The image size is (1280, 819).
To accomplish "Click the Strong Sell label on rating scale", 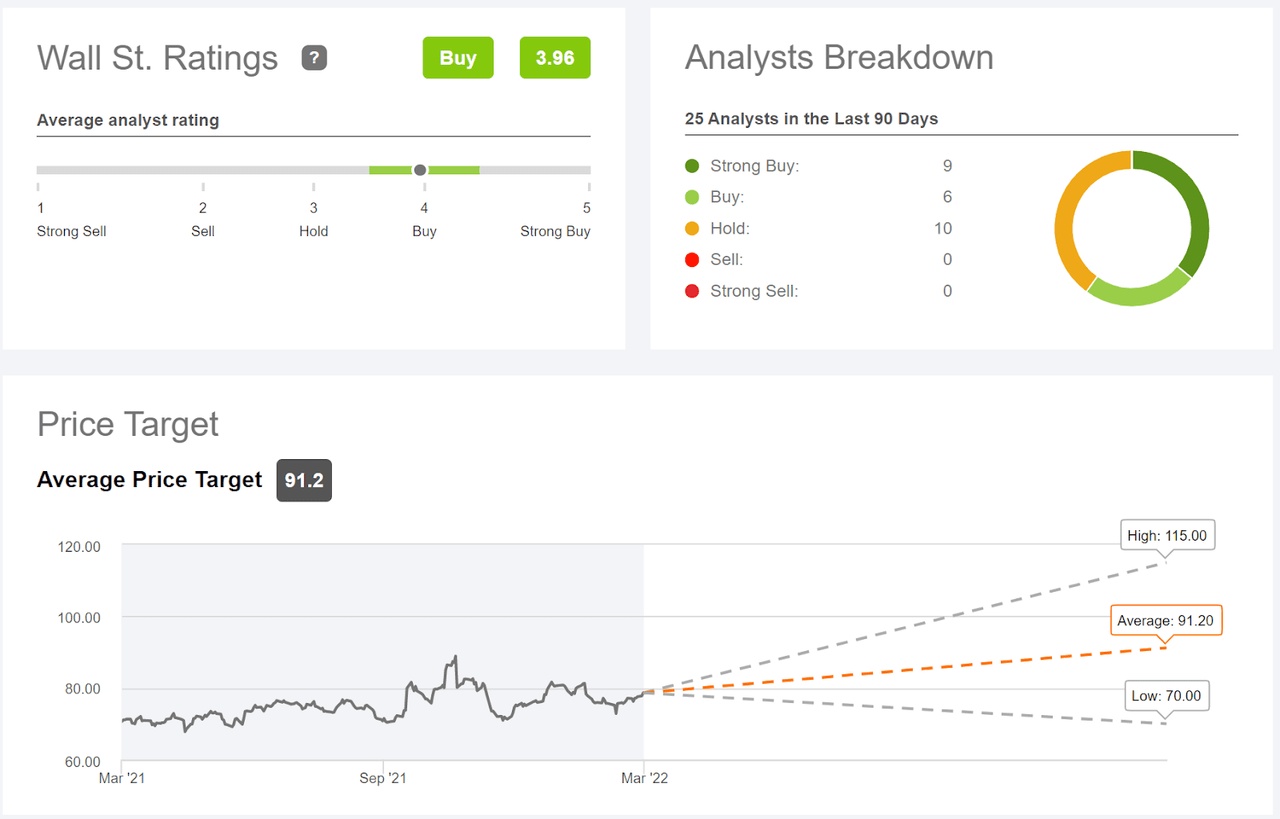I will 72,231.
